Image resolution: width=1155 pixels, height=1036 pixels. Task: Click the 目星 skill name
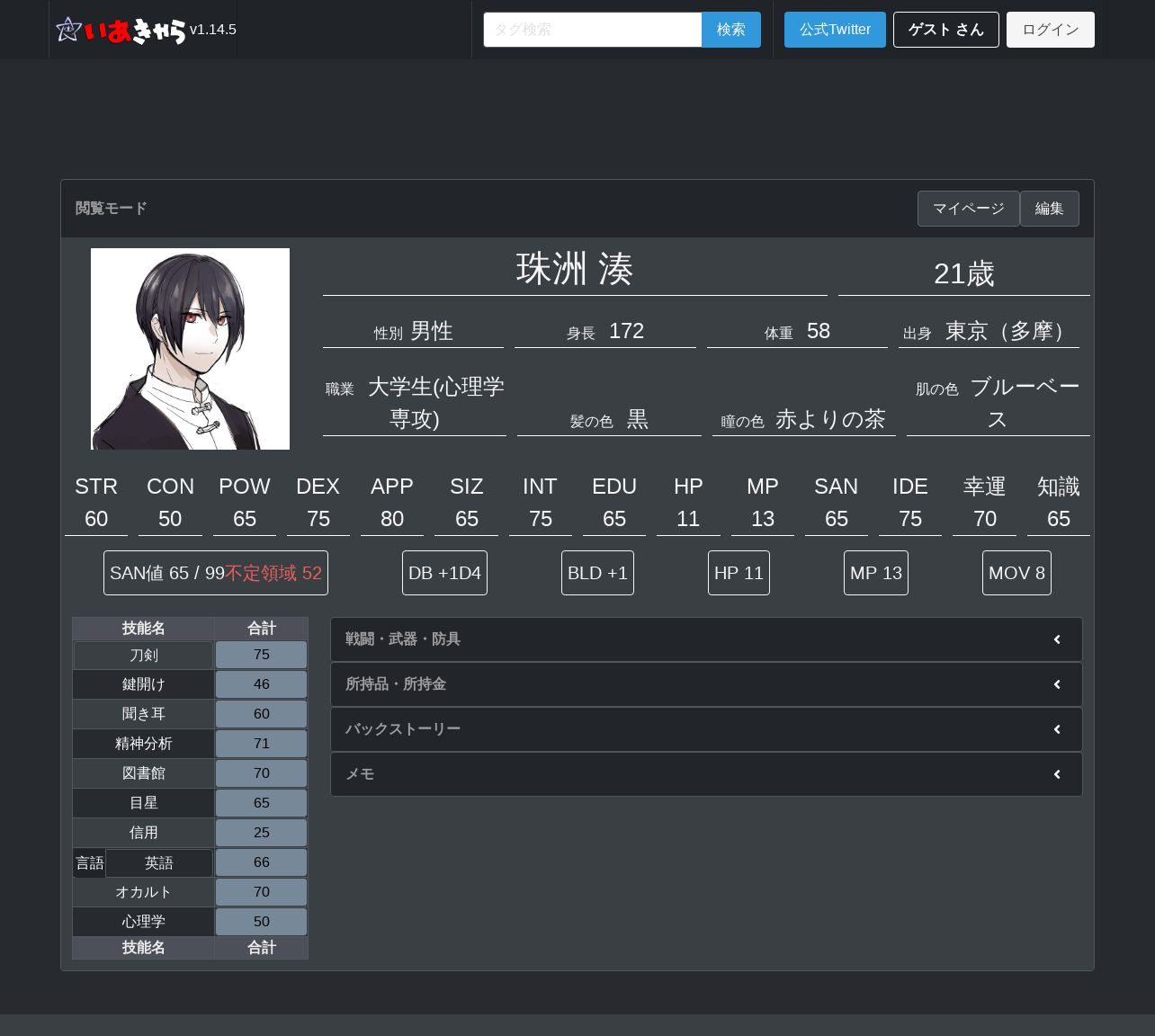[143, 803]
